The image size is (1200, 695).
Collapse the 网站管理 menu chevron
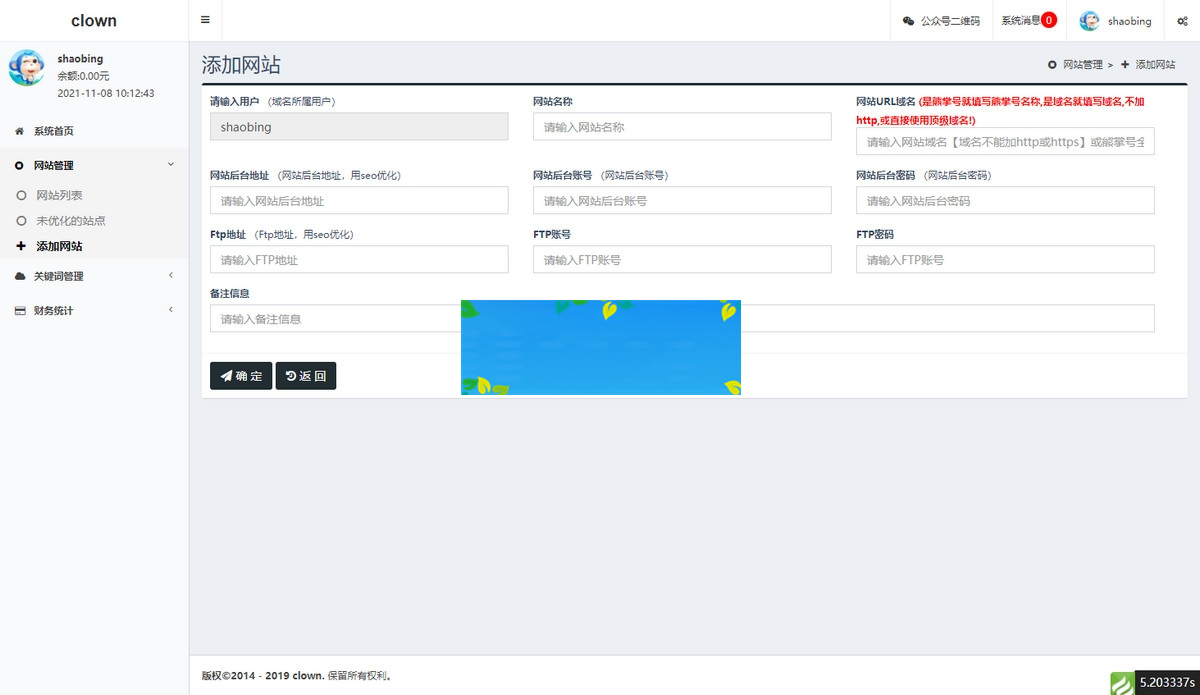click(170, 165)
